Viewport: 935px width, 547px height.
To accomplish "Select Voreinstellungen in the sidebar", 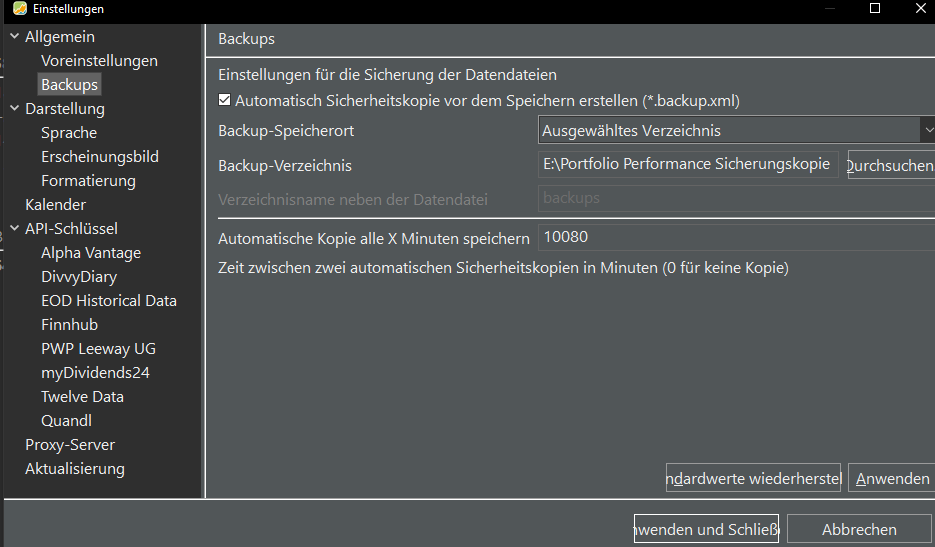I will (99, 61).
